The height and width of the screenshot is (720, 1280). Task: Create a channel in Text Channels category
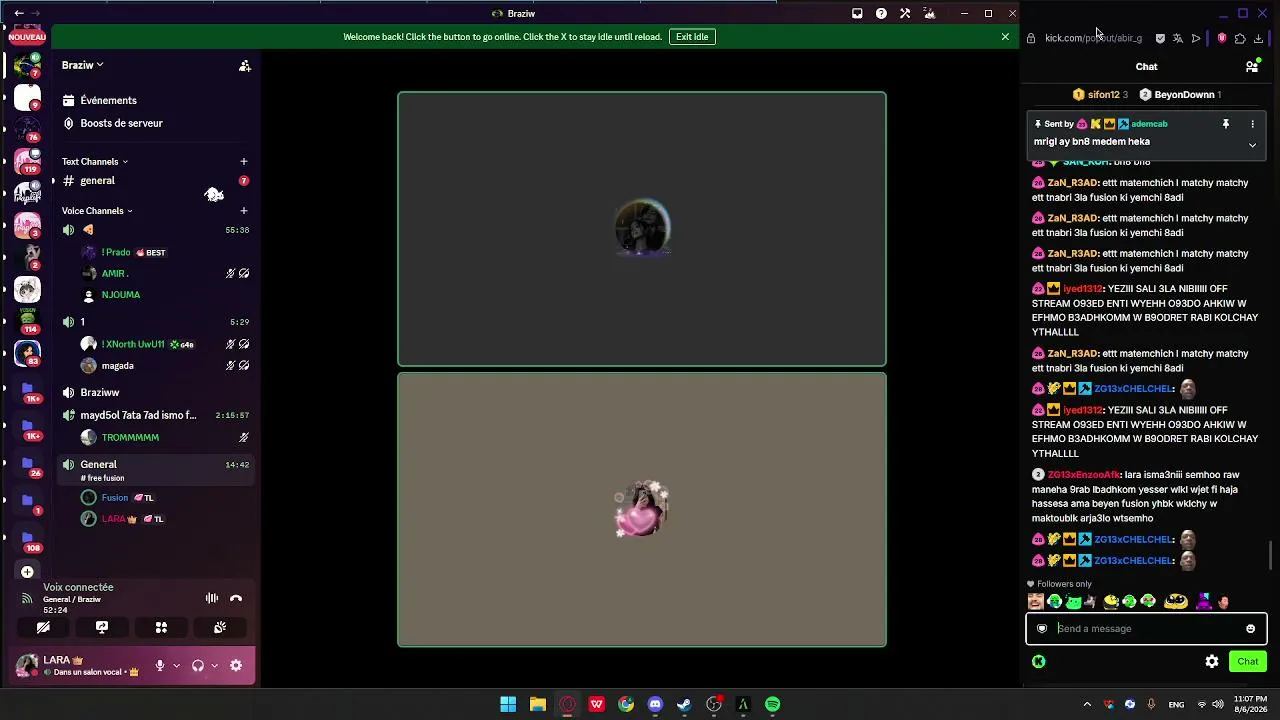coord(243,161)
